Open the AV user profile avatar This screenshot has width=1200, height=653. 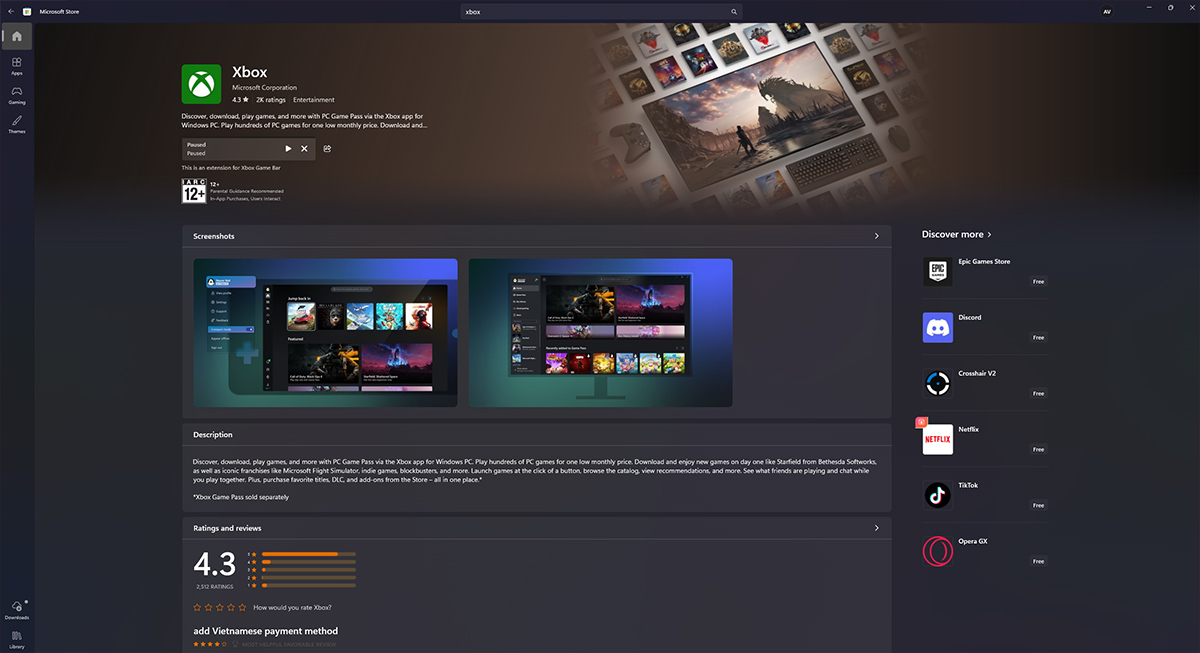(1107, 11)
